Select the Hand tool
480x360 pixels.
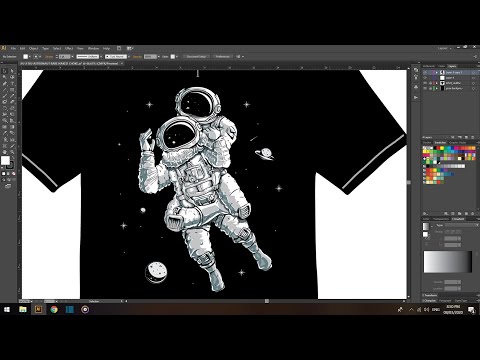point(5,152)
